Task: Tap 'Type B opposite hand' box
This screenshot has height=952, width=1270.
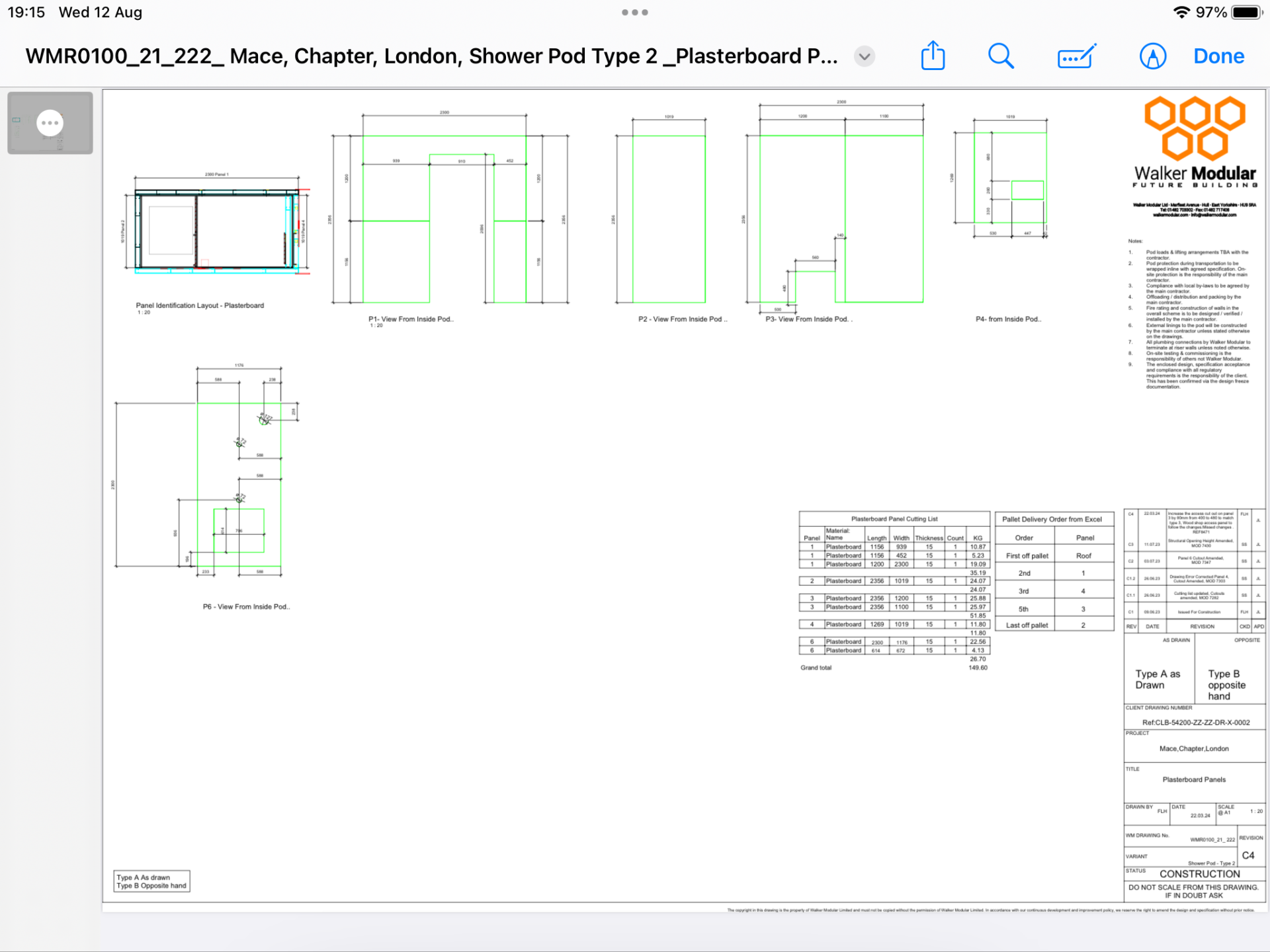Action: pyautogui.click(x=1226, y=685)
